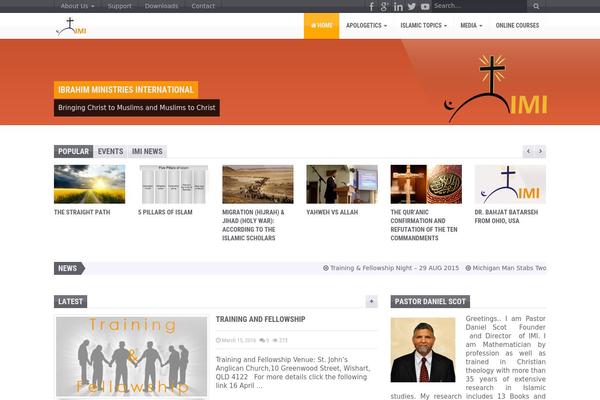Expand the Islamic Topics menu
600x400 pixels.
424,25
